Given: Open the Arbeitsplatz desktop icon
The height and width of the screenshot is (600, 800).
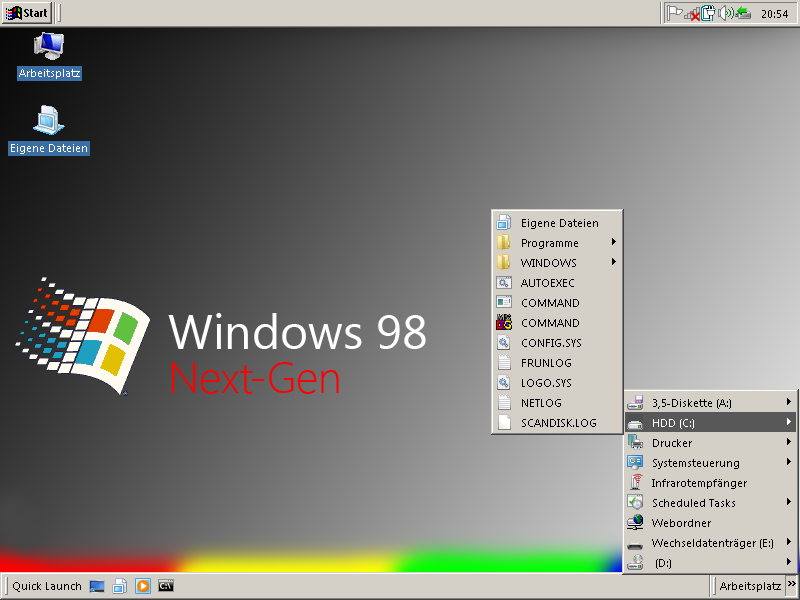Looking at the screenshot, I should pos(49,47).
